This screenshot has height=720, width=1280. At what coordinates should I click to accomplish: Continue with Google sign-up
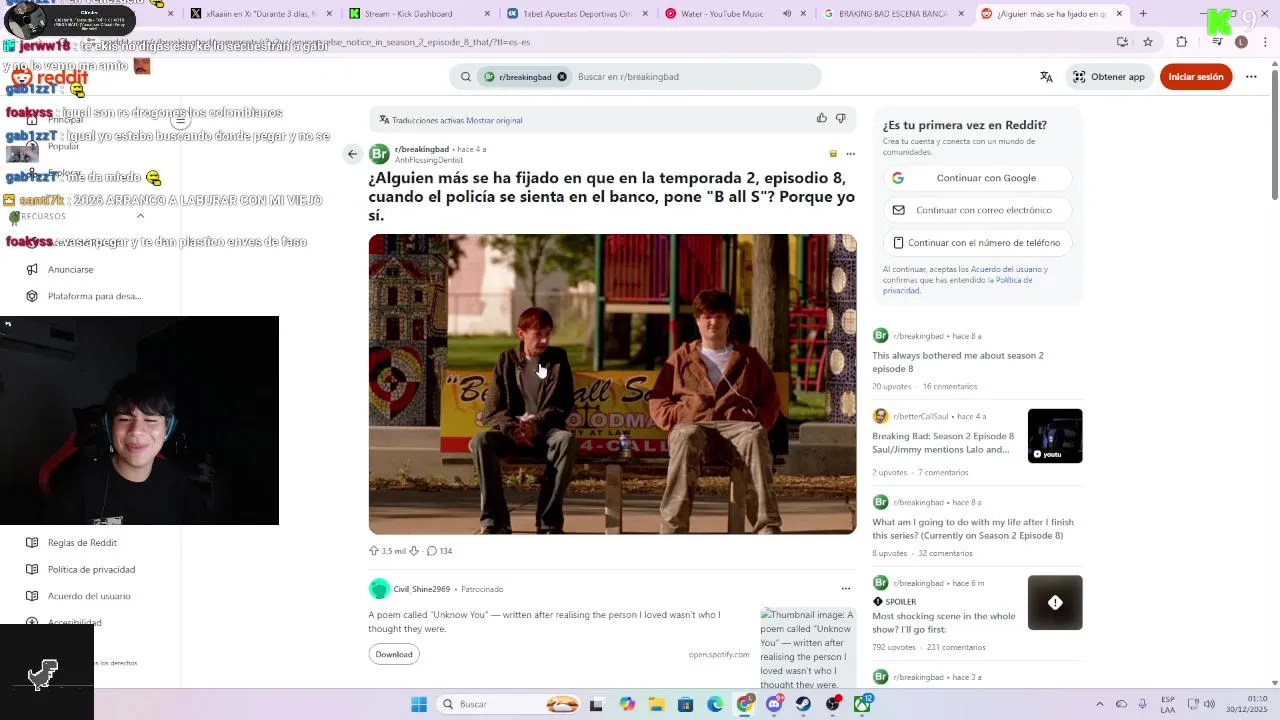(977, 178)
